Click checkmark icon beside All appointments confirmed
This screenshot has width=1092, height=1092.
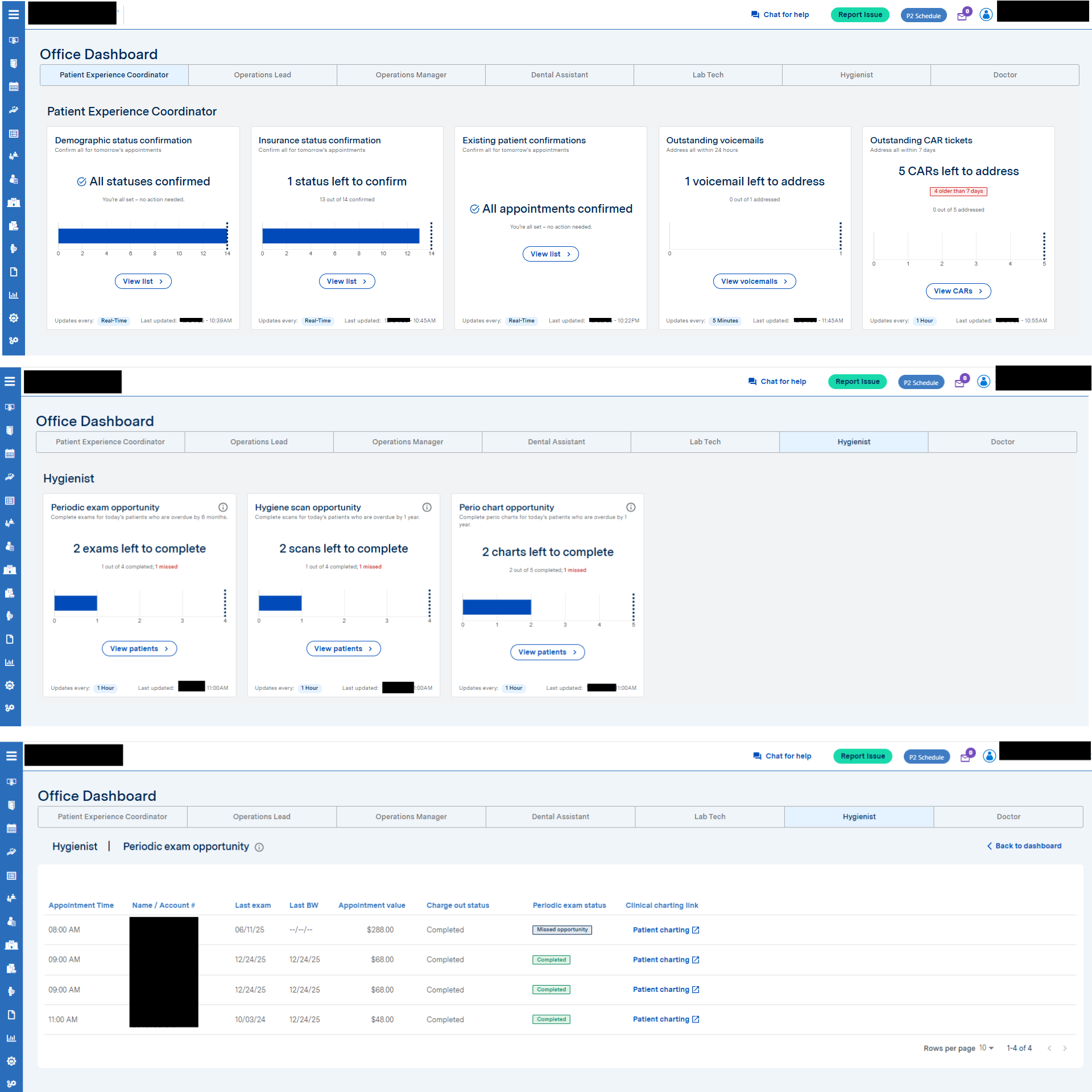[x=474, y=209]
